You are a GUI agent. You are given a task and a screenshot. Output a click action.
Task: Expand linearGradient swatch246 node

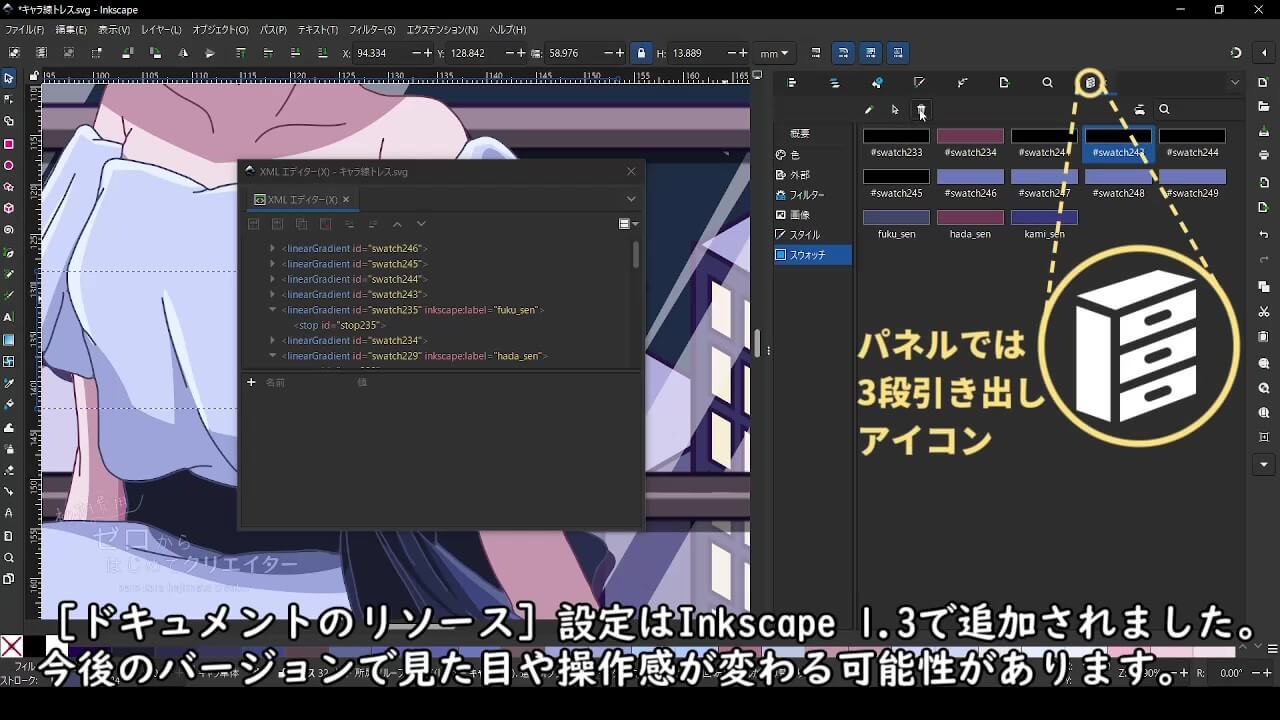(x=272, y=248)
